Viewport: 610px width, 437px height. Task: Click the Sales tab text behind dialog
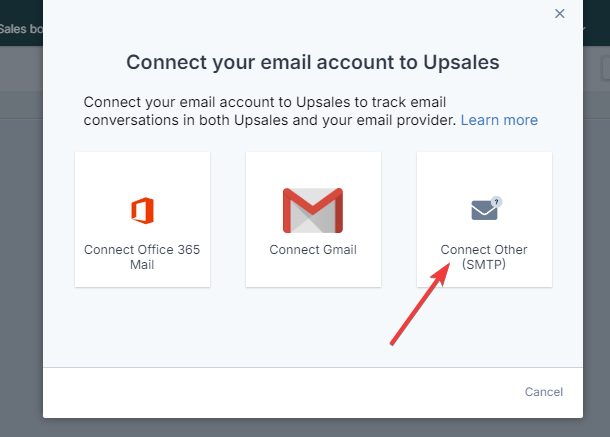(21, 29)
